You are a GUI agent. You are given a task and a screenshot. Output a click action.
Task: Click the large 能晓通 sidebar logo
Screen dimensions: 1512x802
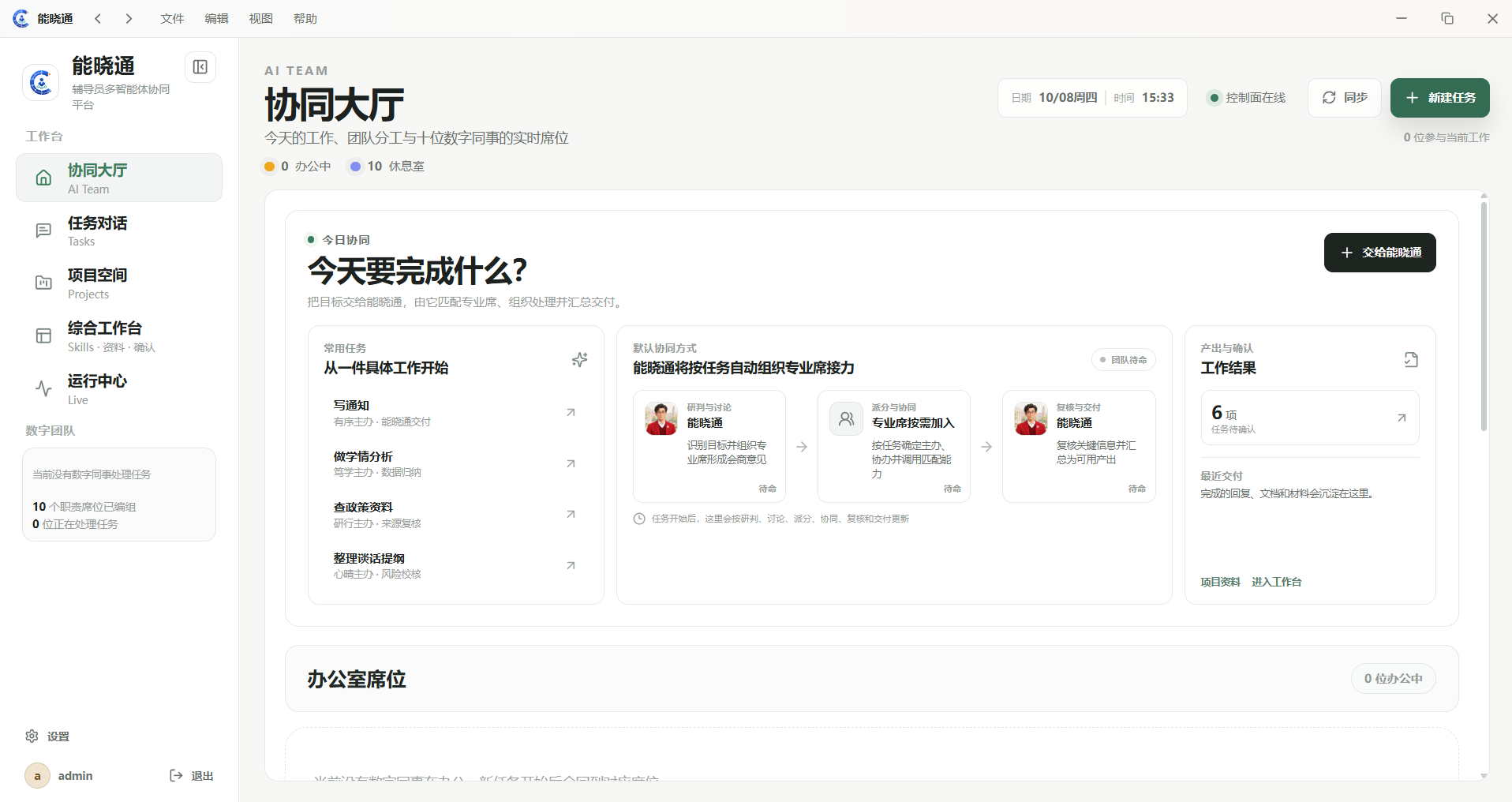41,82
